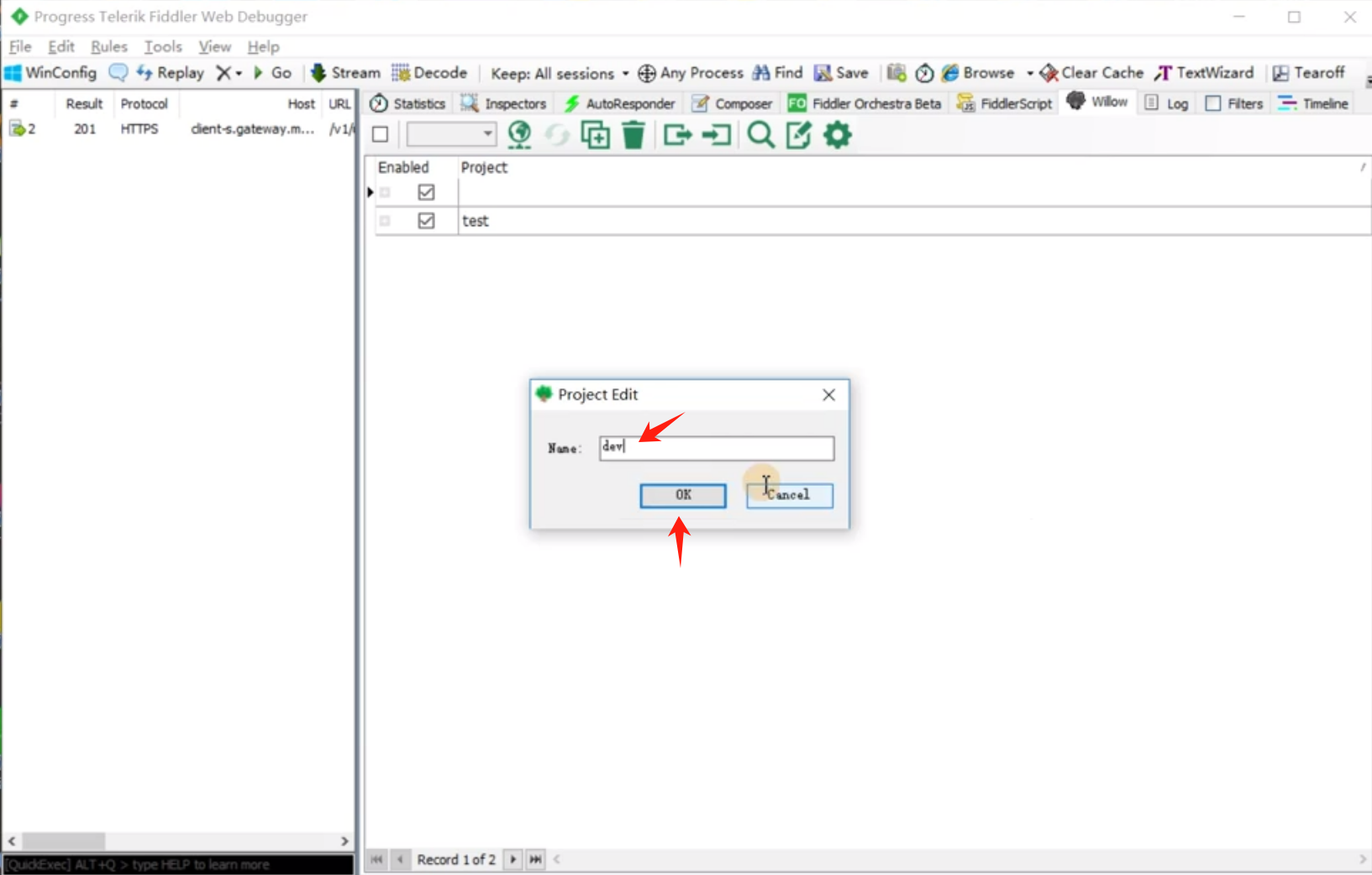Go to the last record

click(x=535, y=859)
